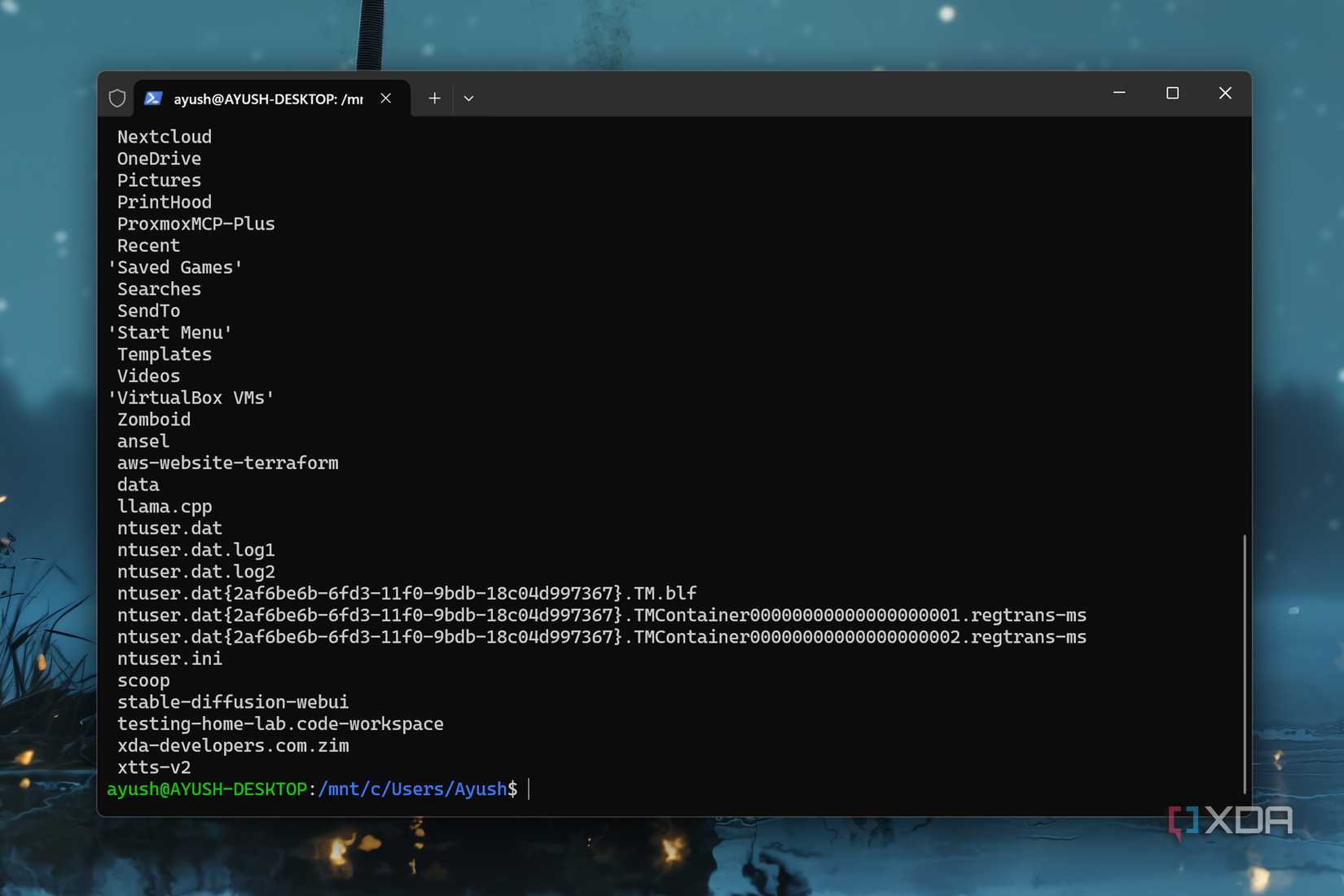Click the stable-diffusion-webui entry
Viewport: 1344px width, 896px height.
(x=233, y=702)
